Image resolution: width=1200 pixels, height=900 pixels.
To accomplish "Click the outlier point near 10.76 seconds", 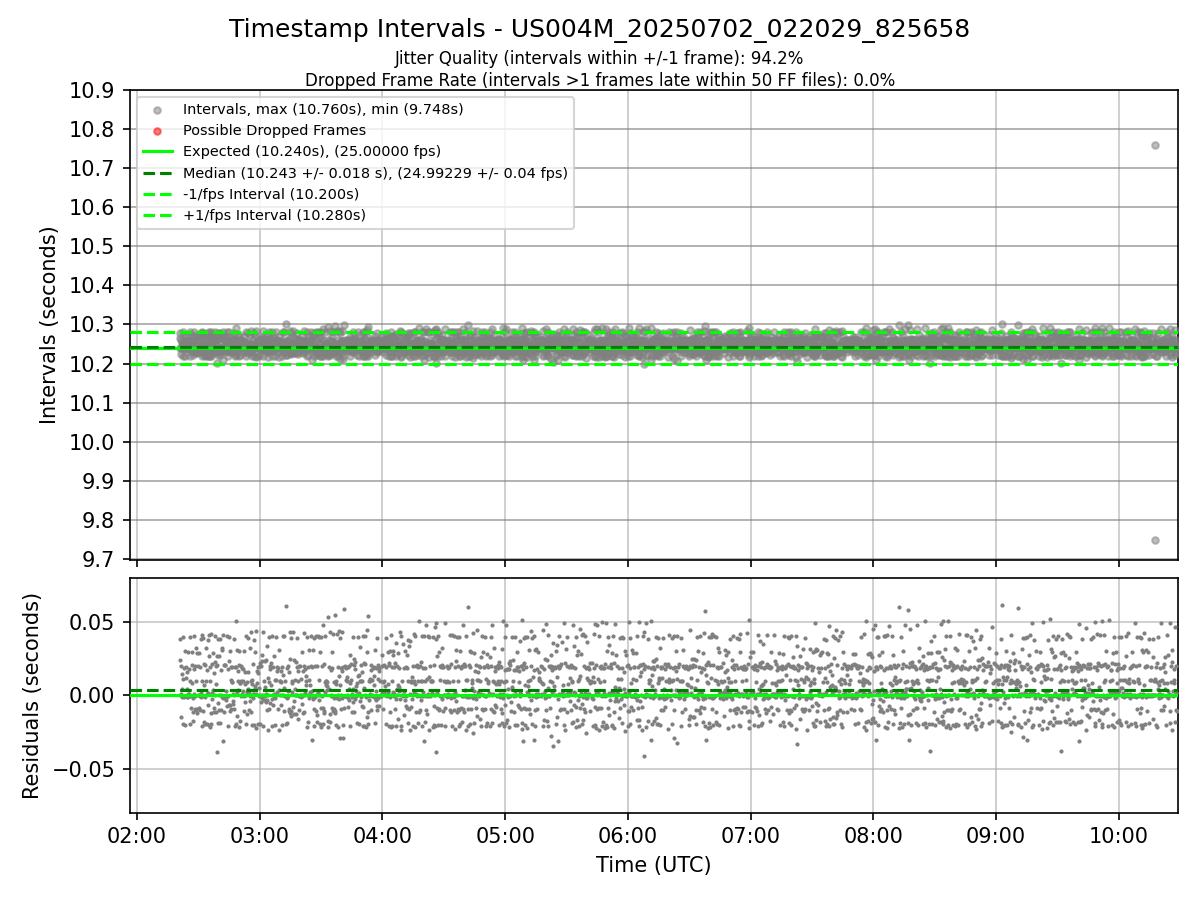I will coord(1155,145).
